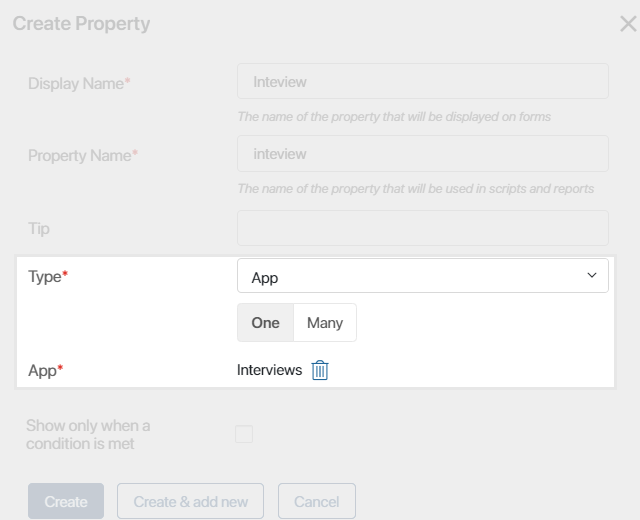The width and height of the screenshot is (640, 520).
Task: Click the Create Property dialog title
Action: tap(81, 23)
